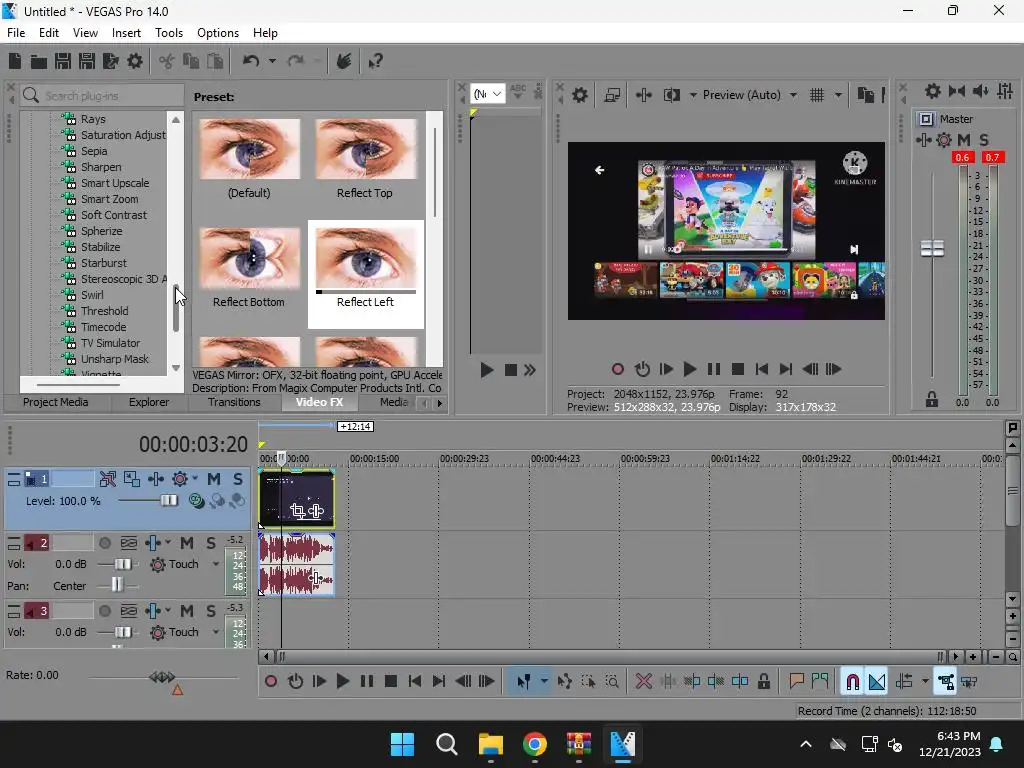Open Project Properties gear in main toolbar
The width and height of the screenshot is (1024, 768).
(135, 61)
